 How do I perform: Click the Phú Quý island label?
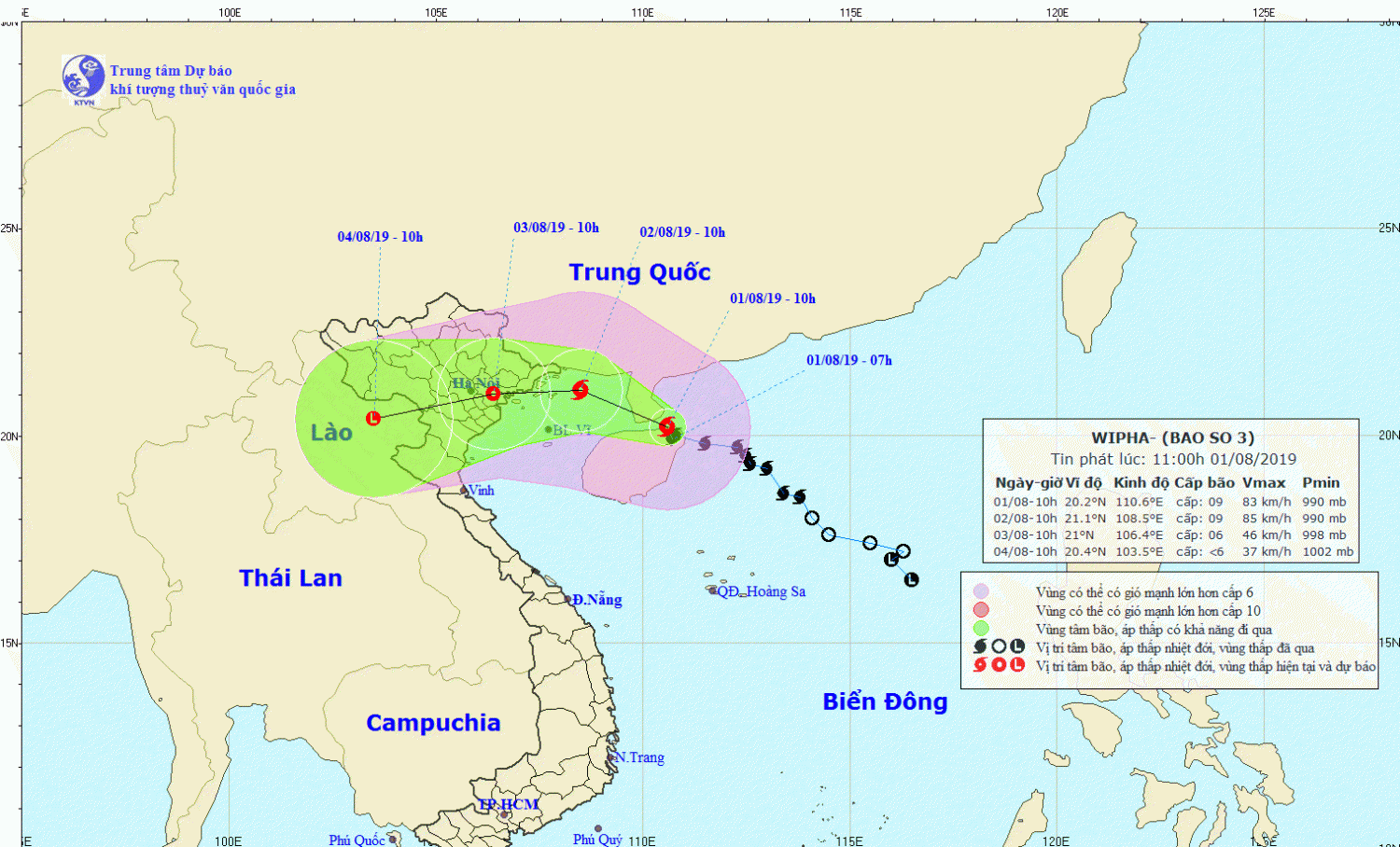pos(598,840)
